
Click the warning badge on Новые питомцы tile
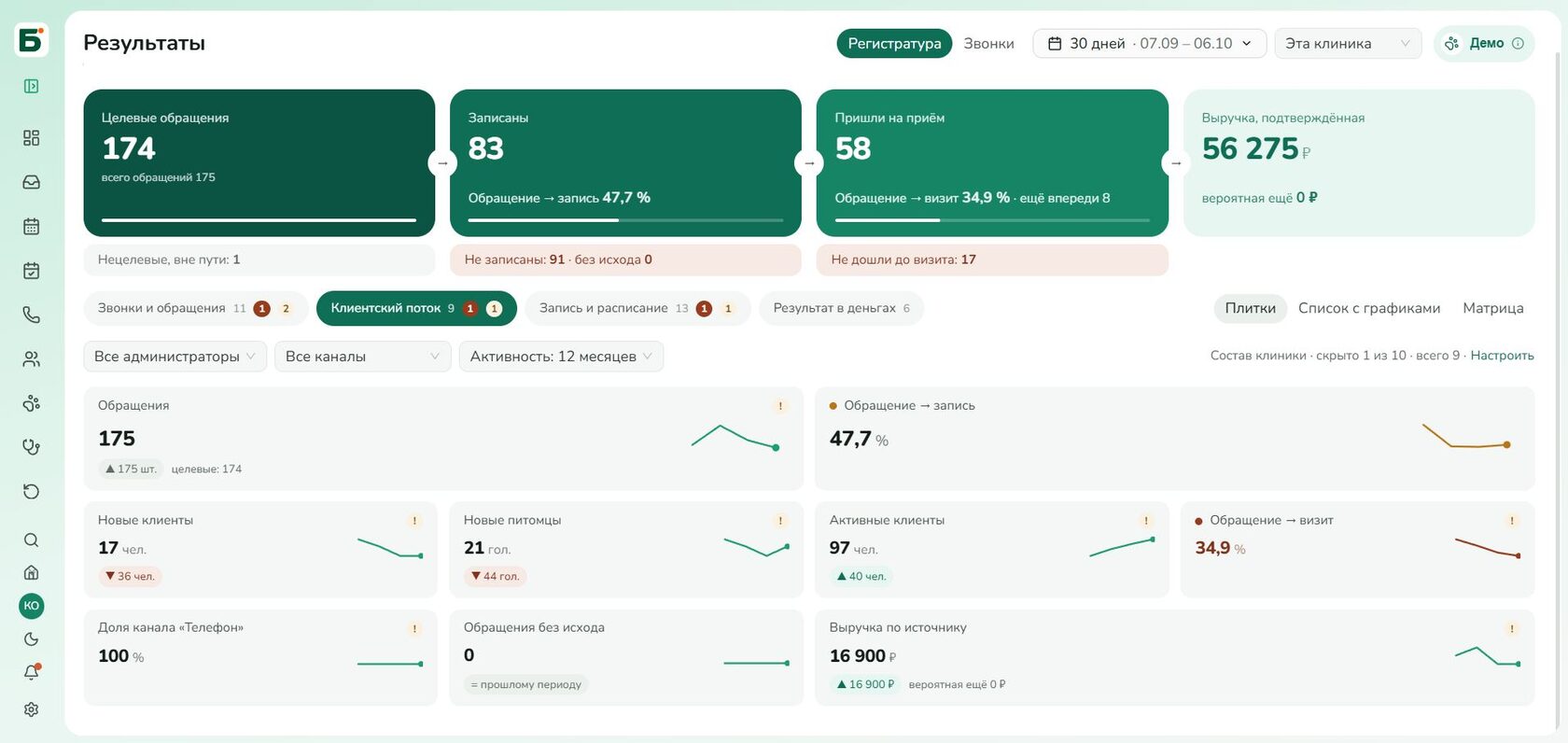pyautogui.click(x=780, y=521)
